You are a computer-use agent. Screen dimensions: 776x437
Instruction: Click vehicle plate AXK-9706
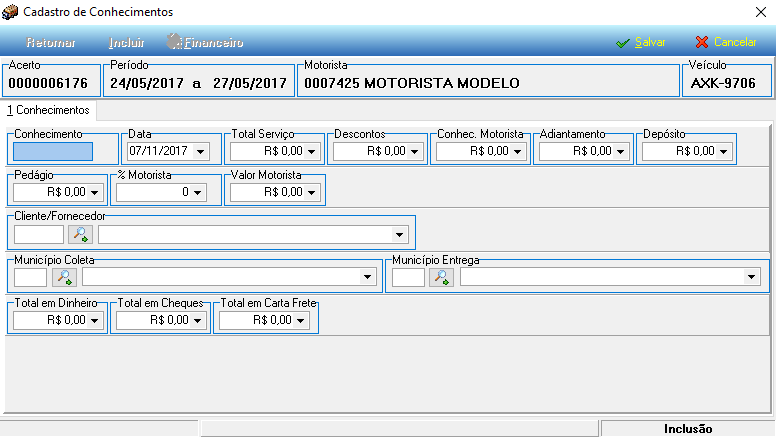tap(723, 83)
